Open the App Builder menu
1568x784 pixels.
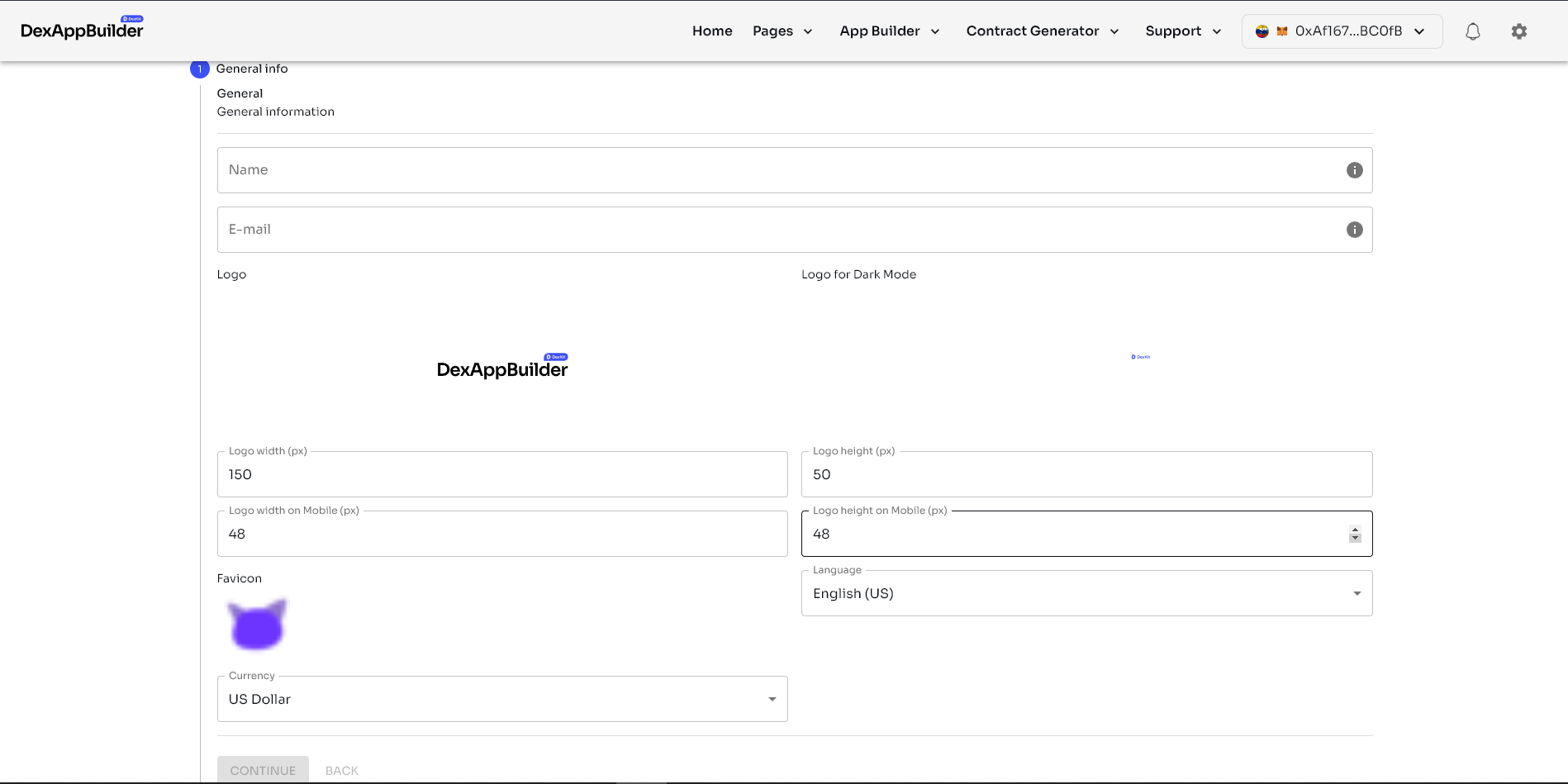tap(889, 31)
